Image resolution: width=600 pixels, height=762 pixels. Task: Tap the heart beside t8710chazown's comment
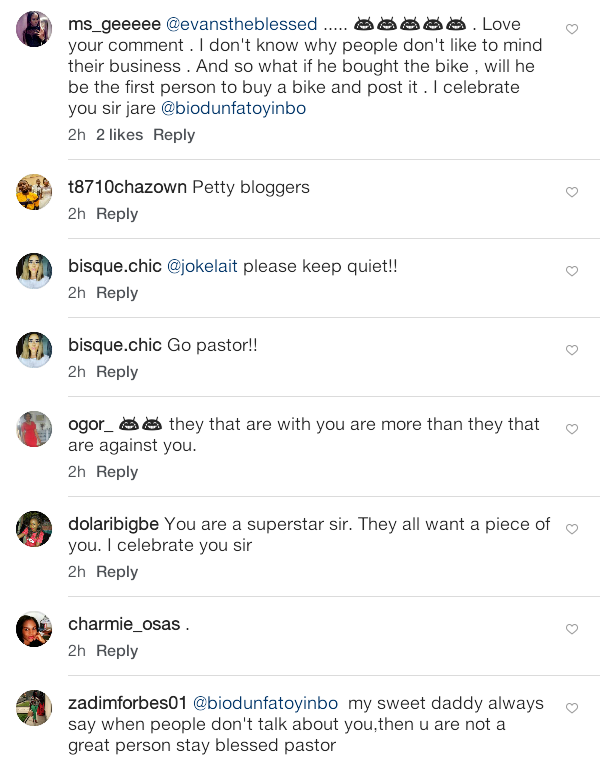pos(572,192)
